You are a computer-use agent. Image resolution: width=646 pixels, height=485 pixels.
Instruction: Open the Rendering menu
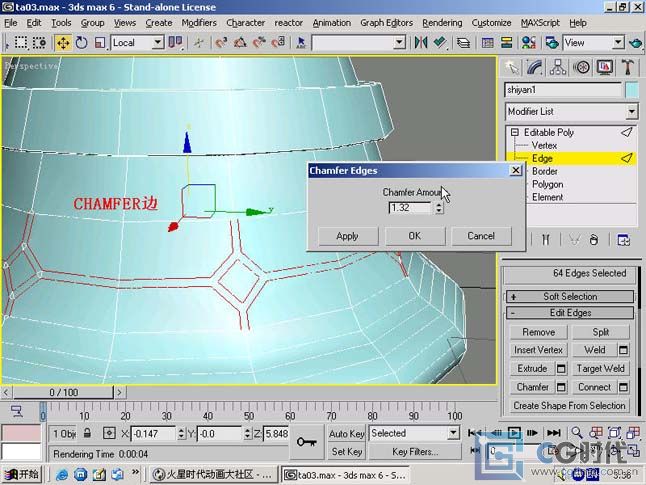[x=442, y=23]
